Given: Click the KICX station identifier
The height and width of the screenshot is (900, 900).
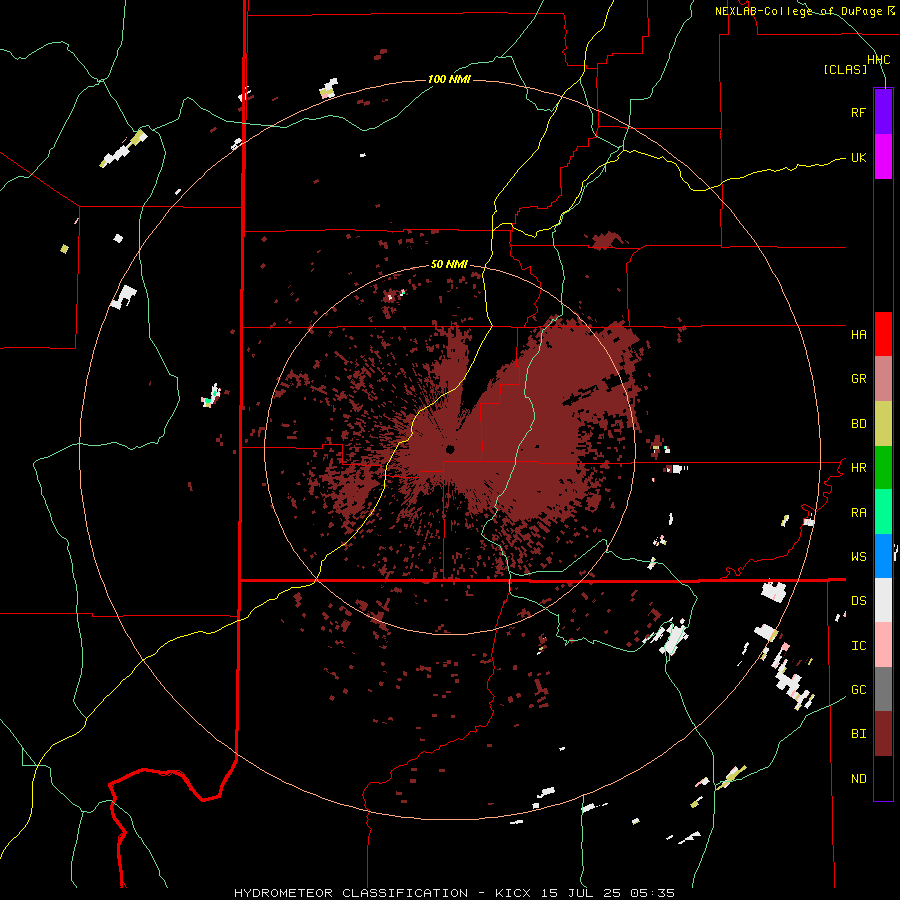Looking at the screenshot, I should [x=513, y=893].
